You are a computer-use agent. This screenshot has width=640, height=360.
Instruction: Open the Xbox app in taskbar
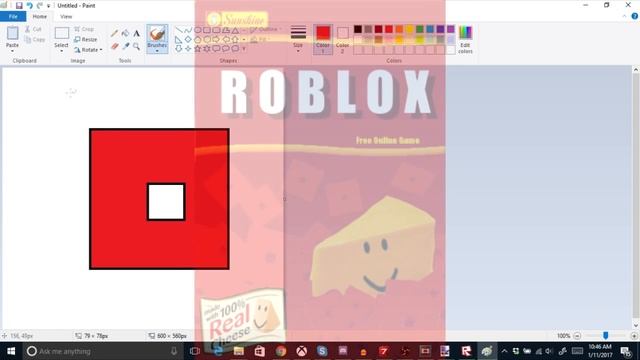pos(301,351)
